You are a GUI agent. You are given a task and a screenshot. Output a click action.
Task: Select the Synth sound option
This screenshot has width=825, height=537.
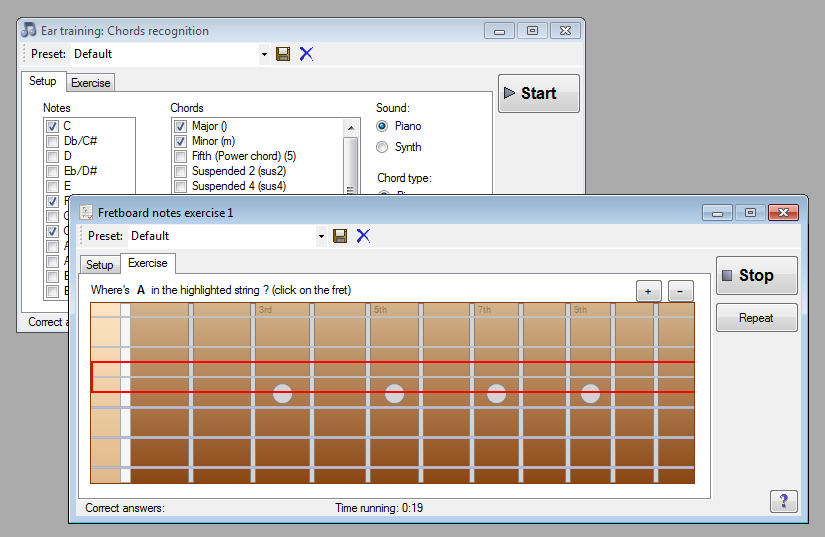click(x=382, y=147)
